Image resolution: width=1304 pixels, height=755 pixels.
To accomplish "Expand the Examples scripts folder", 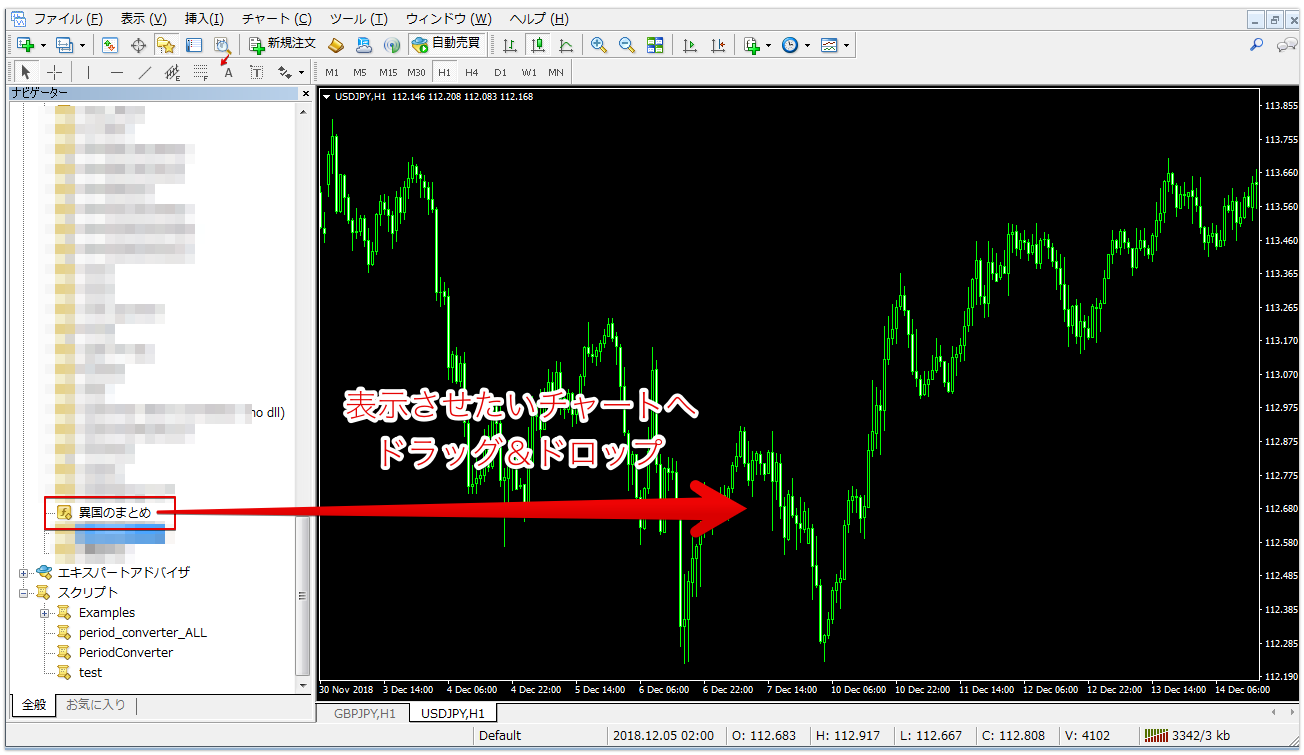I will click(44, 613).
